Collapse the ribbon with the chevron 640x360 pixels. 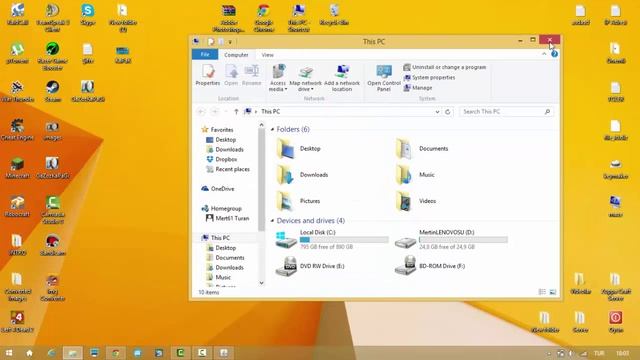(544, 54)
